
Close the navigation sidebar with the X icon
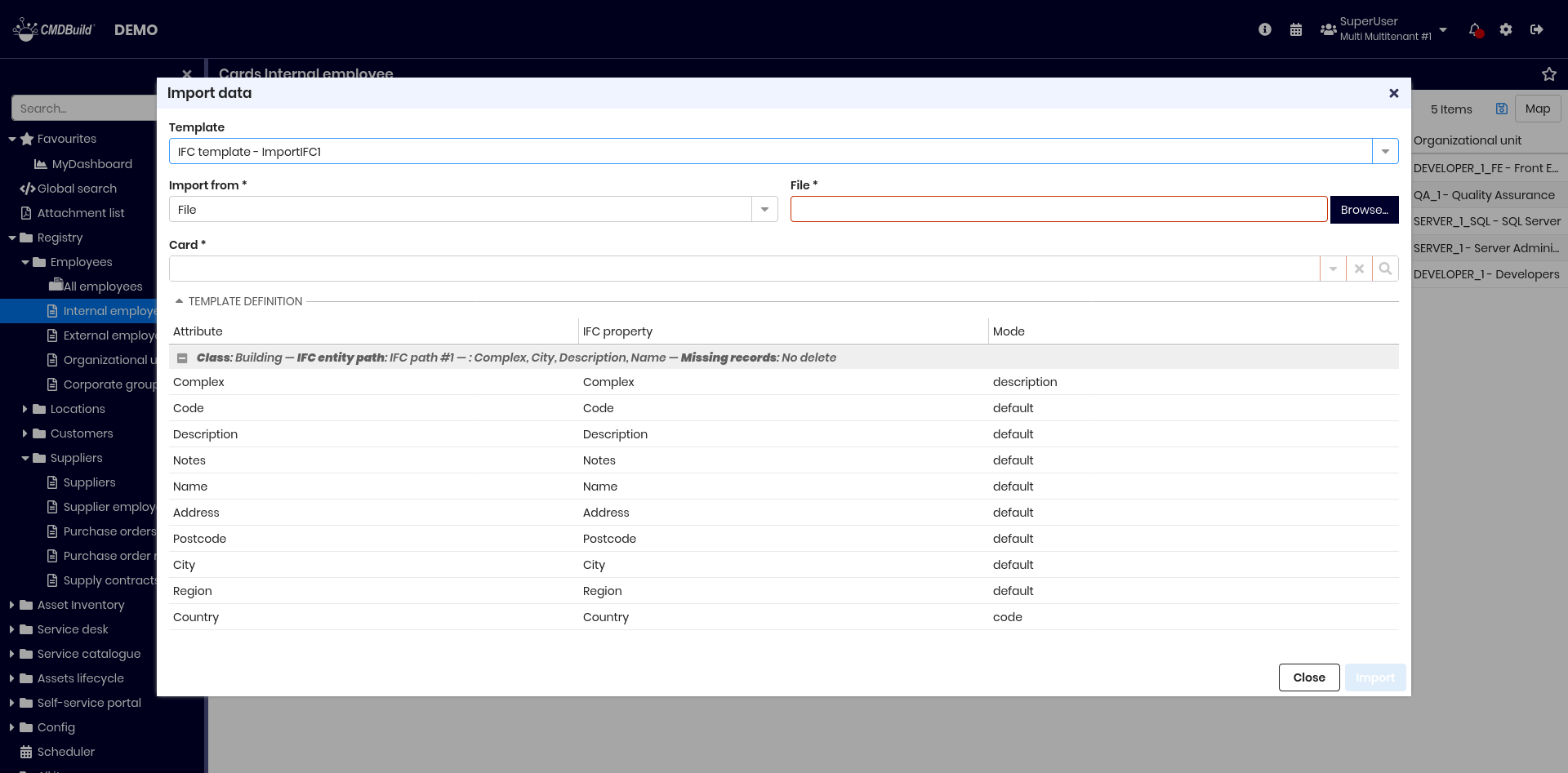point(187,74)
